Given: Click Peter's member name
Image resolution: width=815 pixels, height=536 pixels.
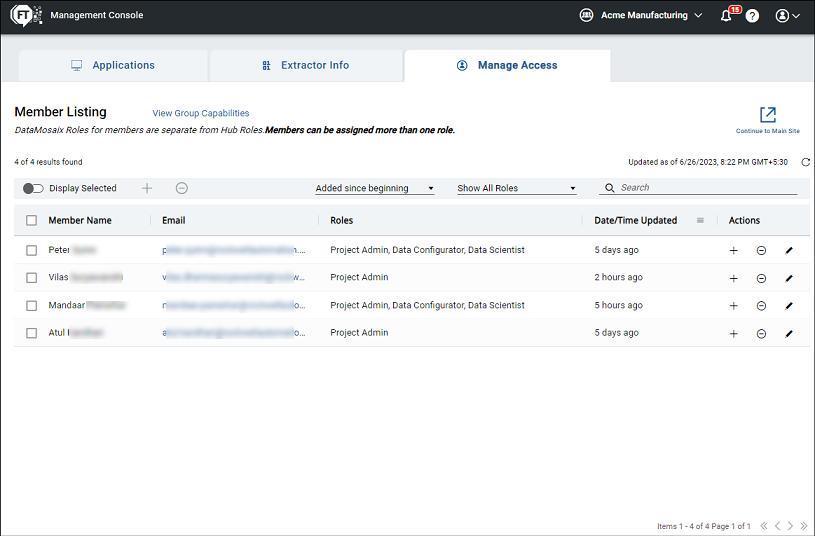Looking at the screenshot, I should [x=72, y=250].
